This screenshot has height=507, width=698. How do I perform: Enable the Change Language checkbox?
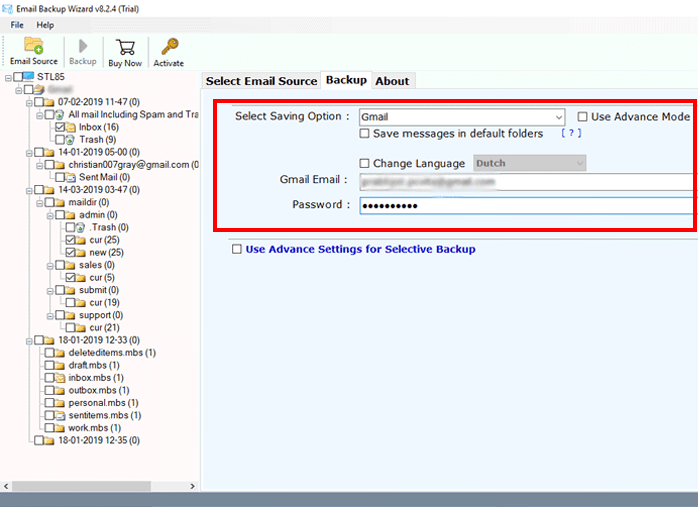click(x=364, y=163)
